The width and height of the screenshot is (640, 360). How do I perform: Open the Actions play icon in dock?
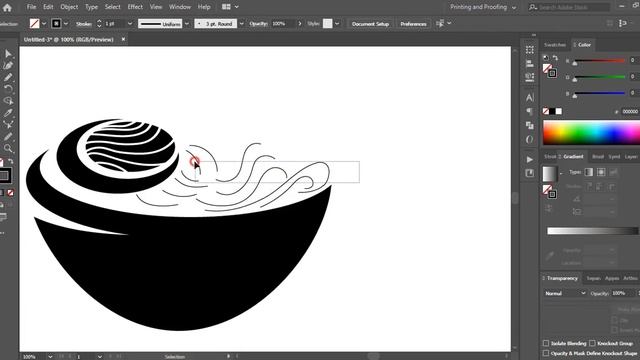point(530,160)
